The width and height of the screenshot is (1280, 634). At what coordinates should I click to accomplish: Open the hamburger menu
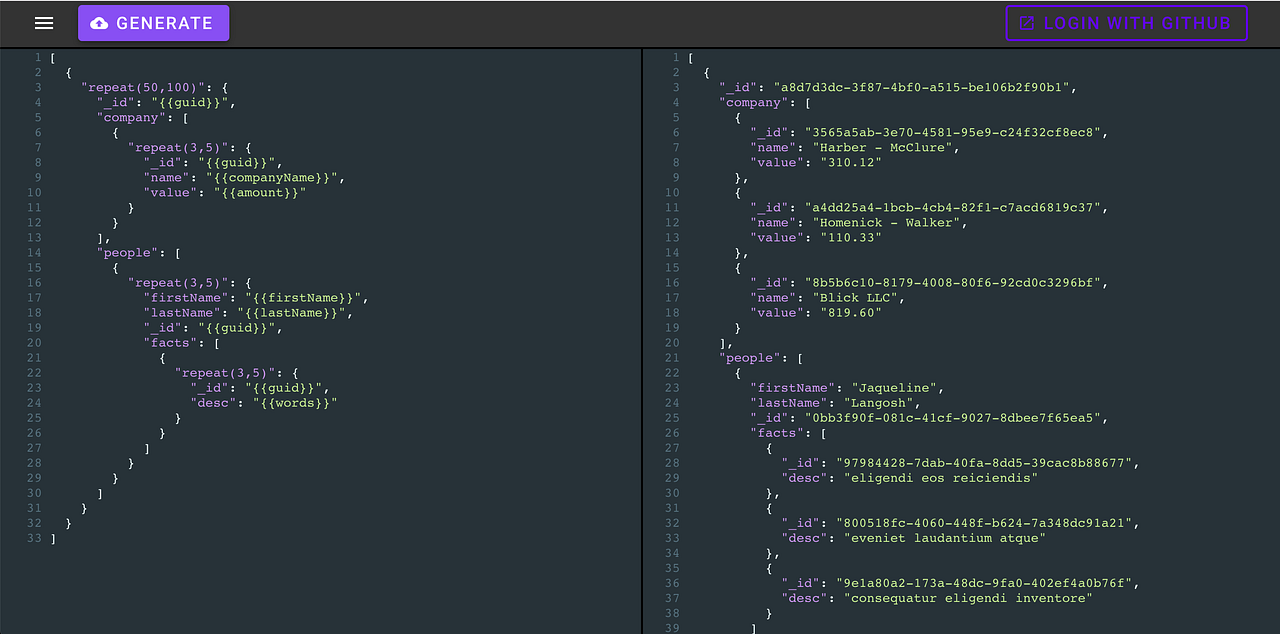(43, 22)
